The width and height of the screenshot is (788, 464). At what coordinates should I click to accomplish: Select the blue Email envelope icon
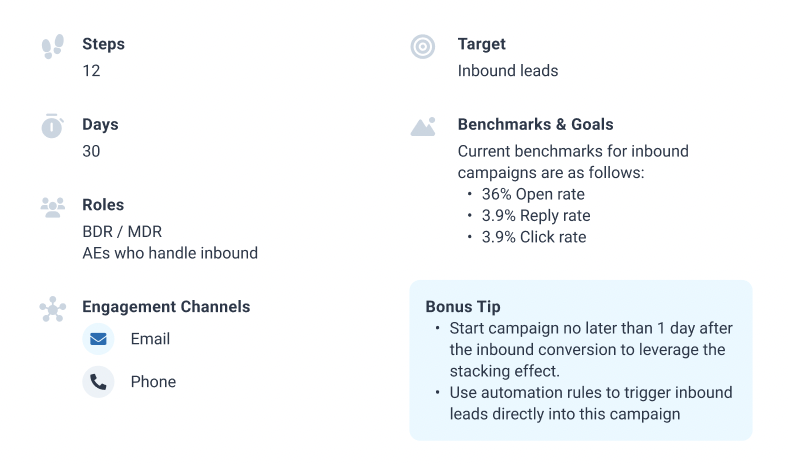[98, 339]
